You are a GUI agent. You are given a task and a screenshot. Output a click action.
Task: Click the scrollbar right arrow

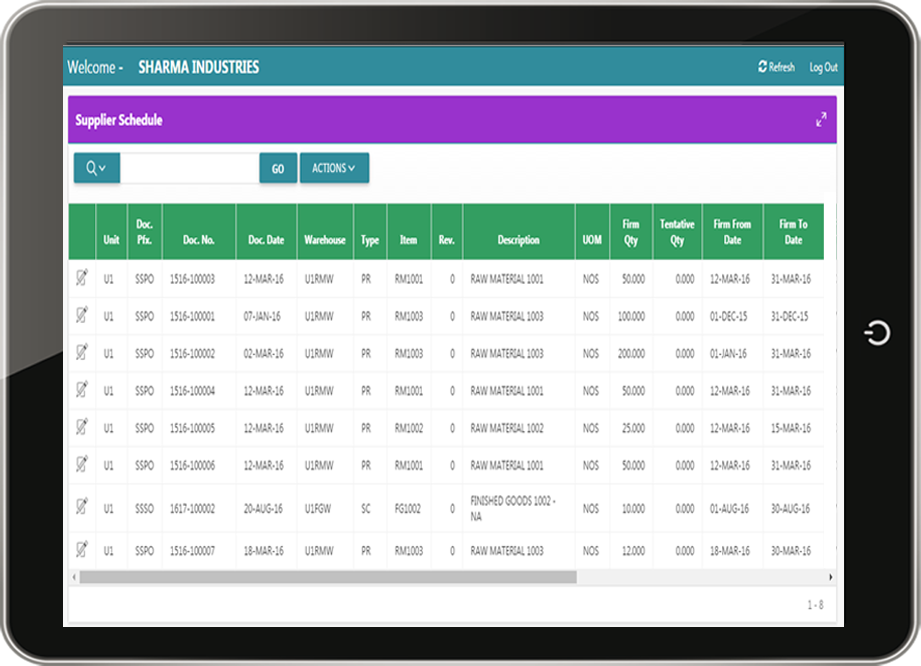(831, 577)
